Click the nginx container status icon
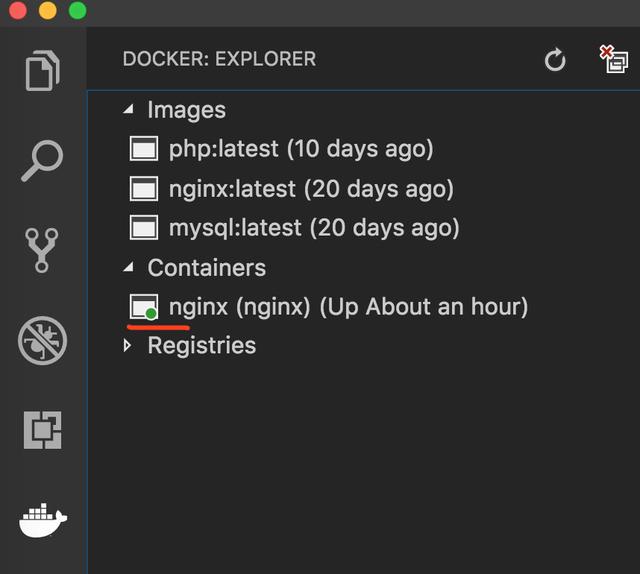The image size is (640, 574). pyautogui.click(x=144, y=307)
